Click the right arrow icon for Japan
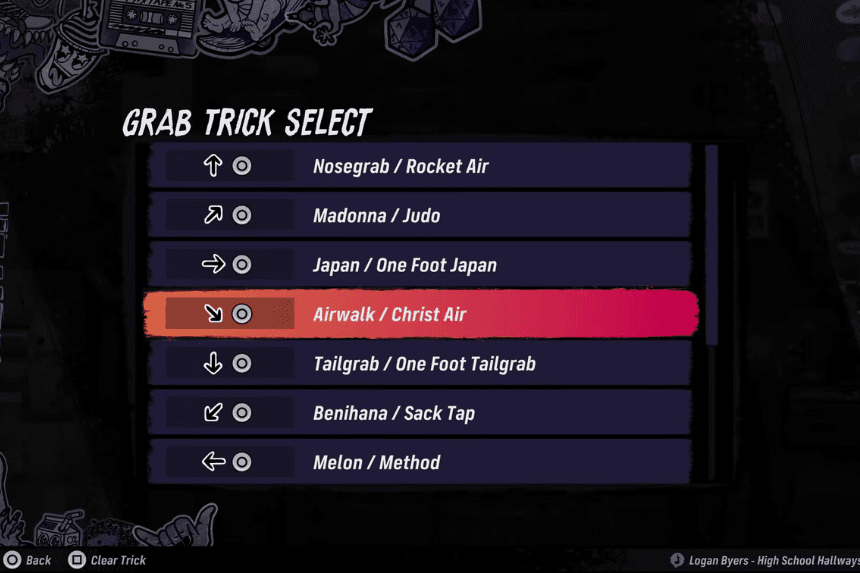The width and height of the screenshot is (860, 573). [x=212, y=265]
